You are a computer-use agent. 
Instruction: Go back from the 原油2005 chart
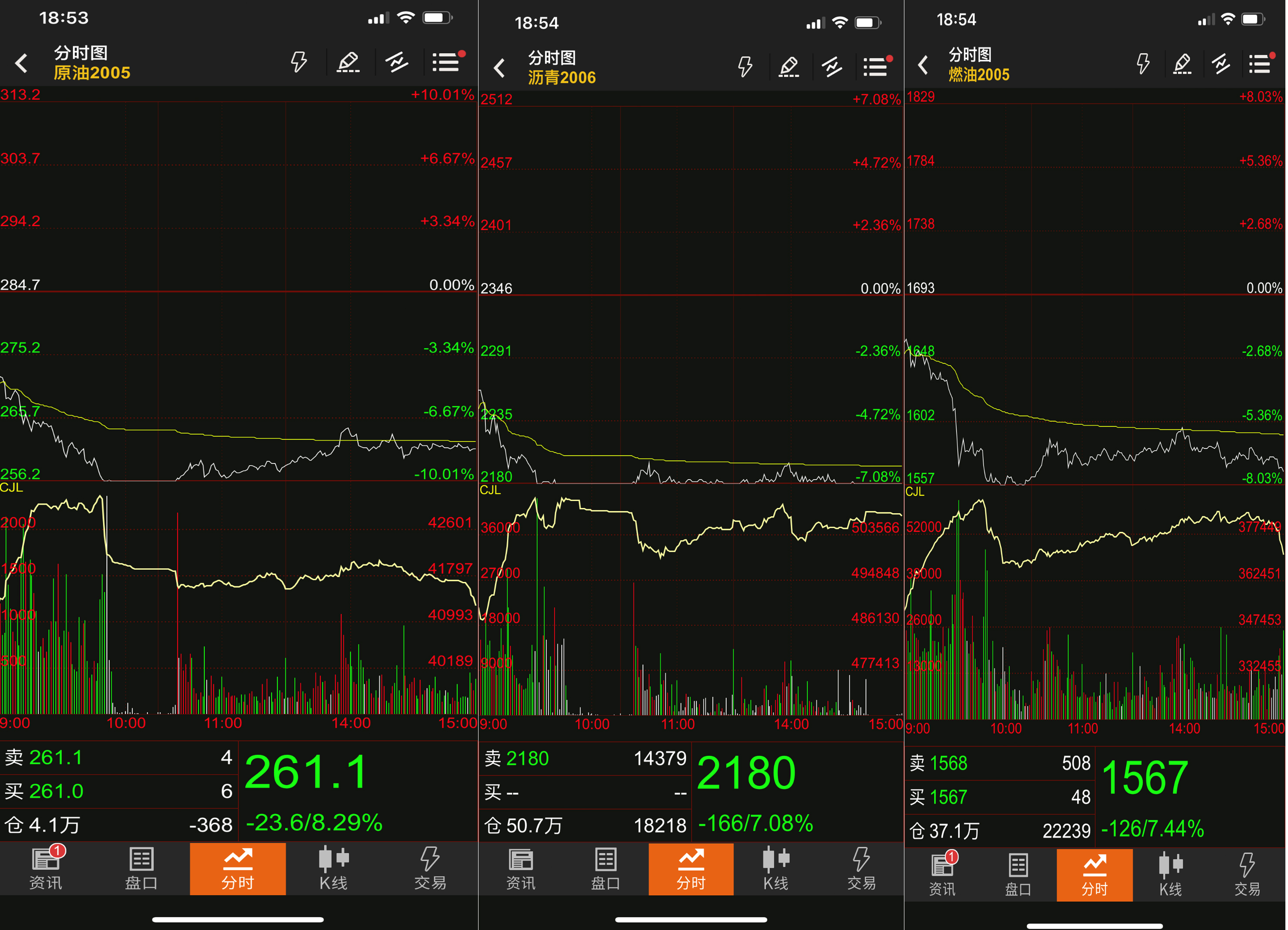pyautogui.click(x=22, y=63)
